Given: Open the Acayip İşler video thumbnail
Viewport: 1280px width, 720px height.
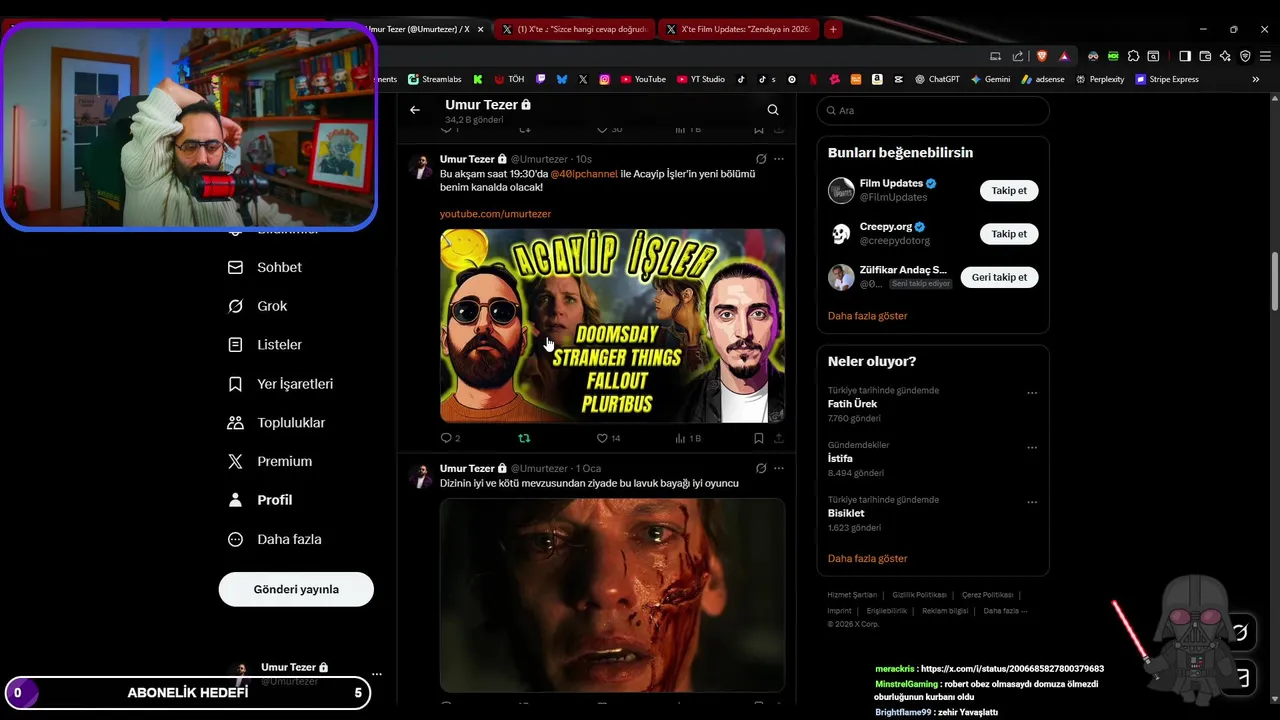Looking at the screenshot, I should tap(612, 326).
